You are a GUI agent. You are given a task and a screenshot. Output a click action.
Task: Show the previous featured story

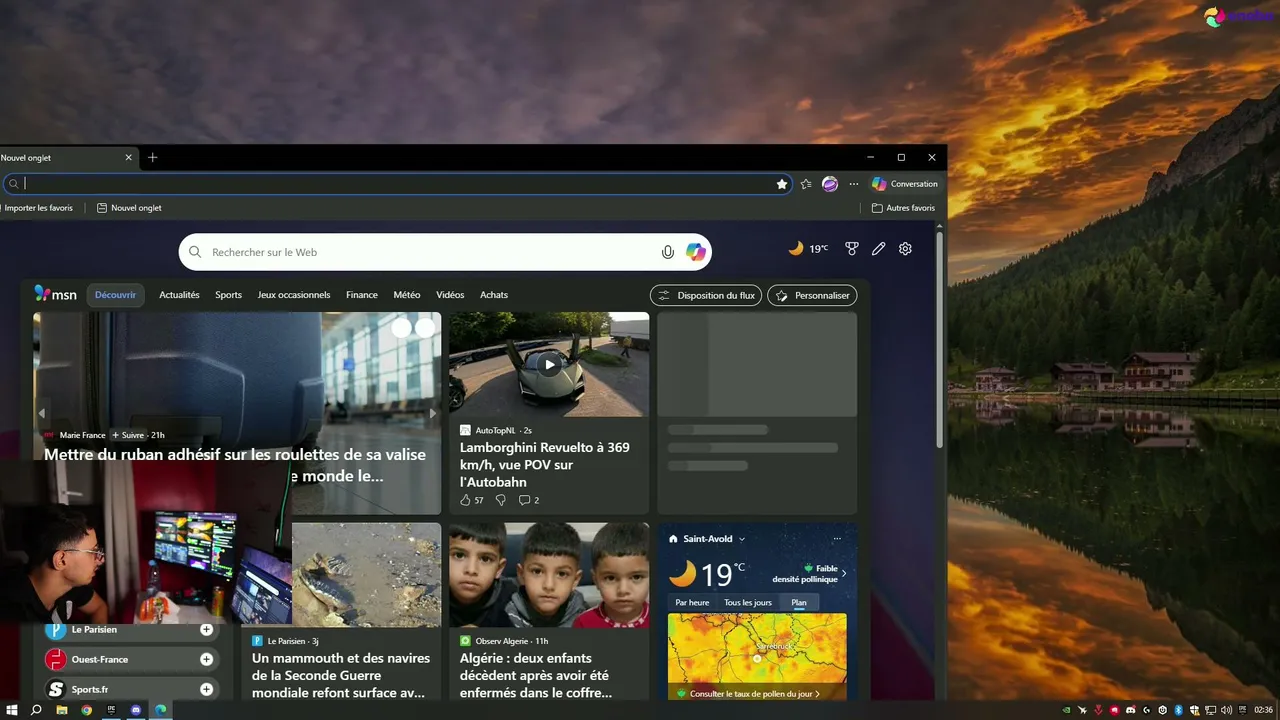[x=41, y=413]
